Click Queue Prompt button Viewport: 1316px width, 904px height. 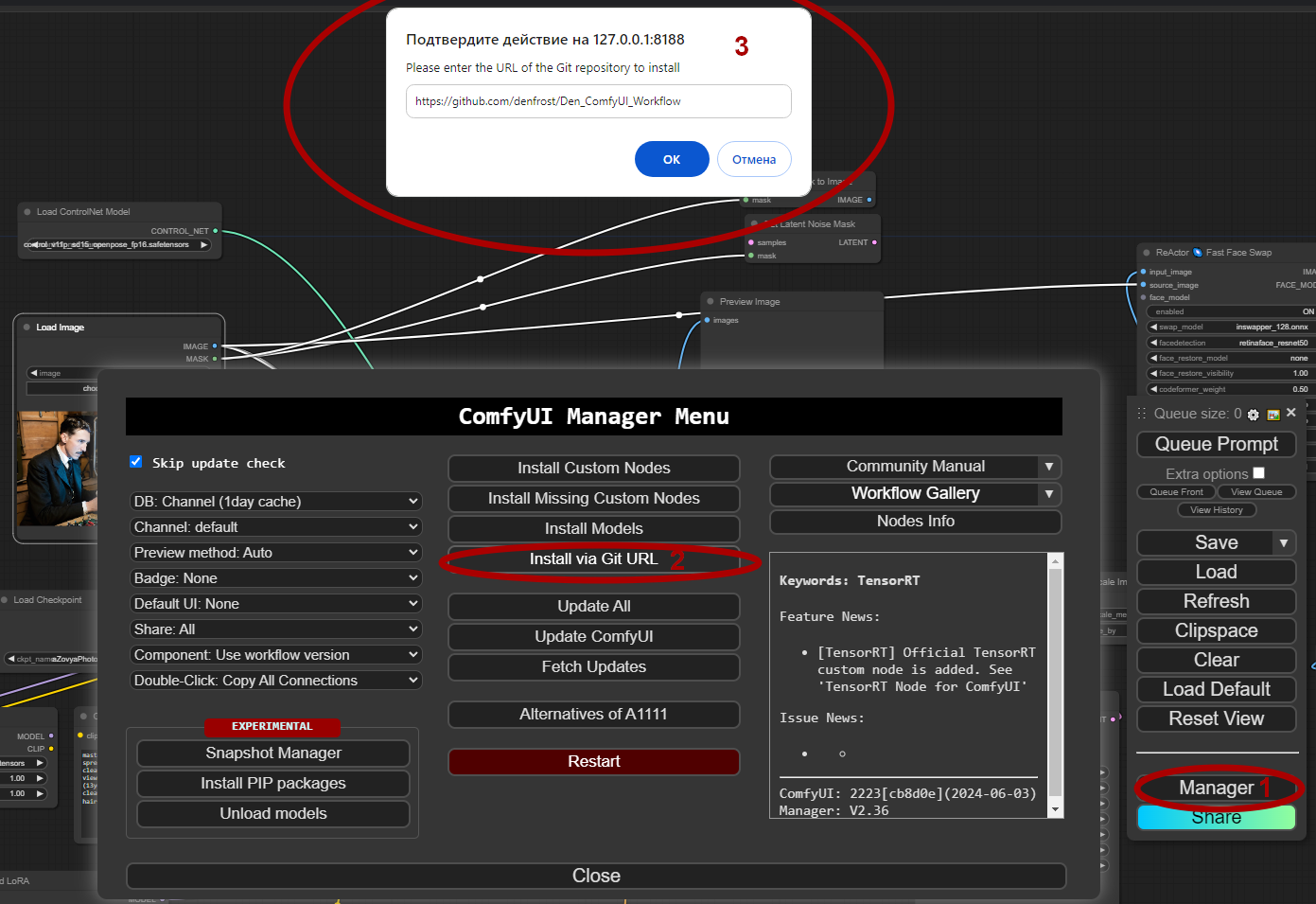[1217, 444]
